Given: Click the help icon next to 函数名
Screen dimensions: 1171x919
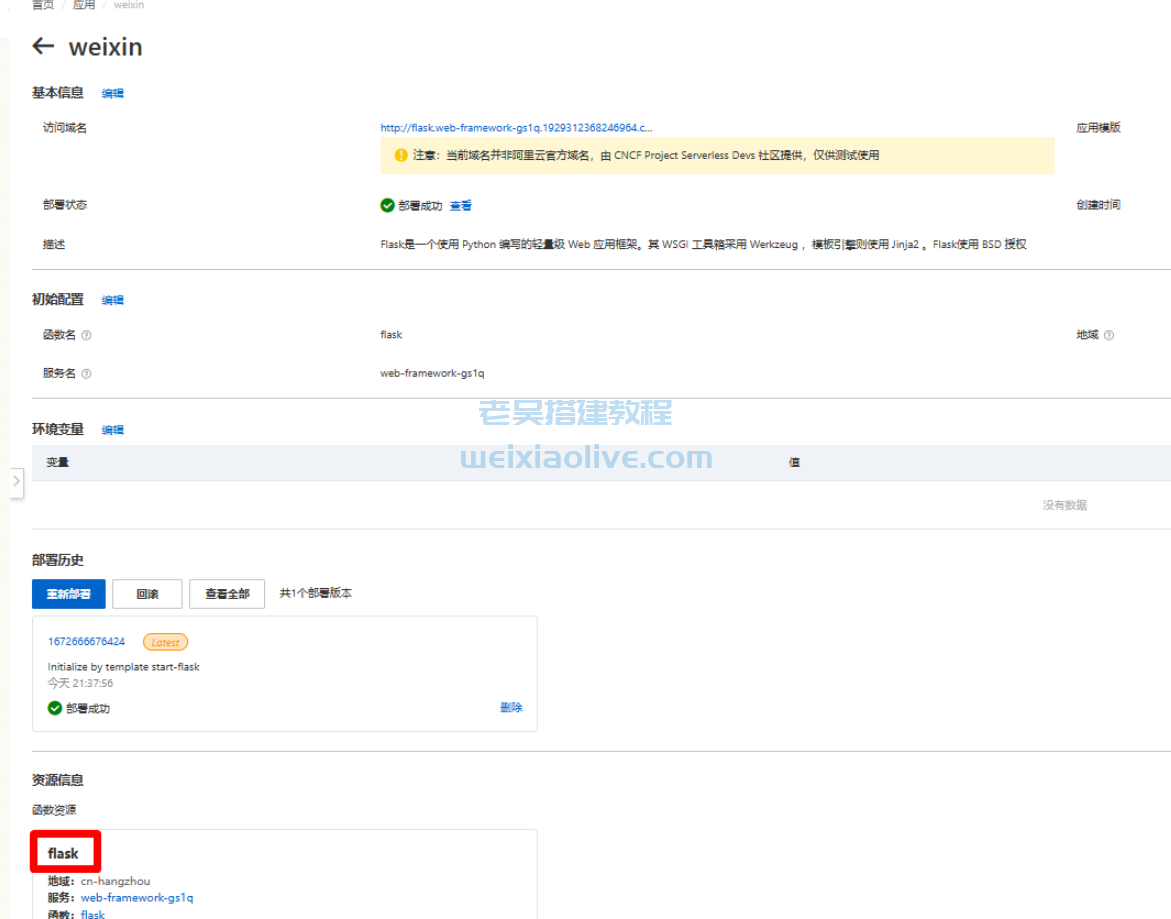Looking at the screenshot, I should (x=86, y=335).
